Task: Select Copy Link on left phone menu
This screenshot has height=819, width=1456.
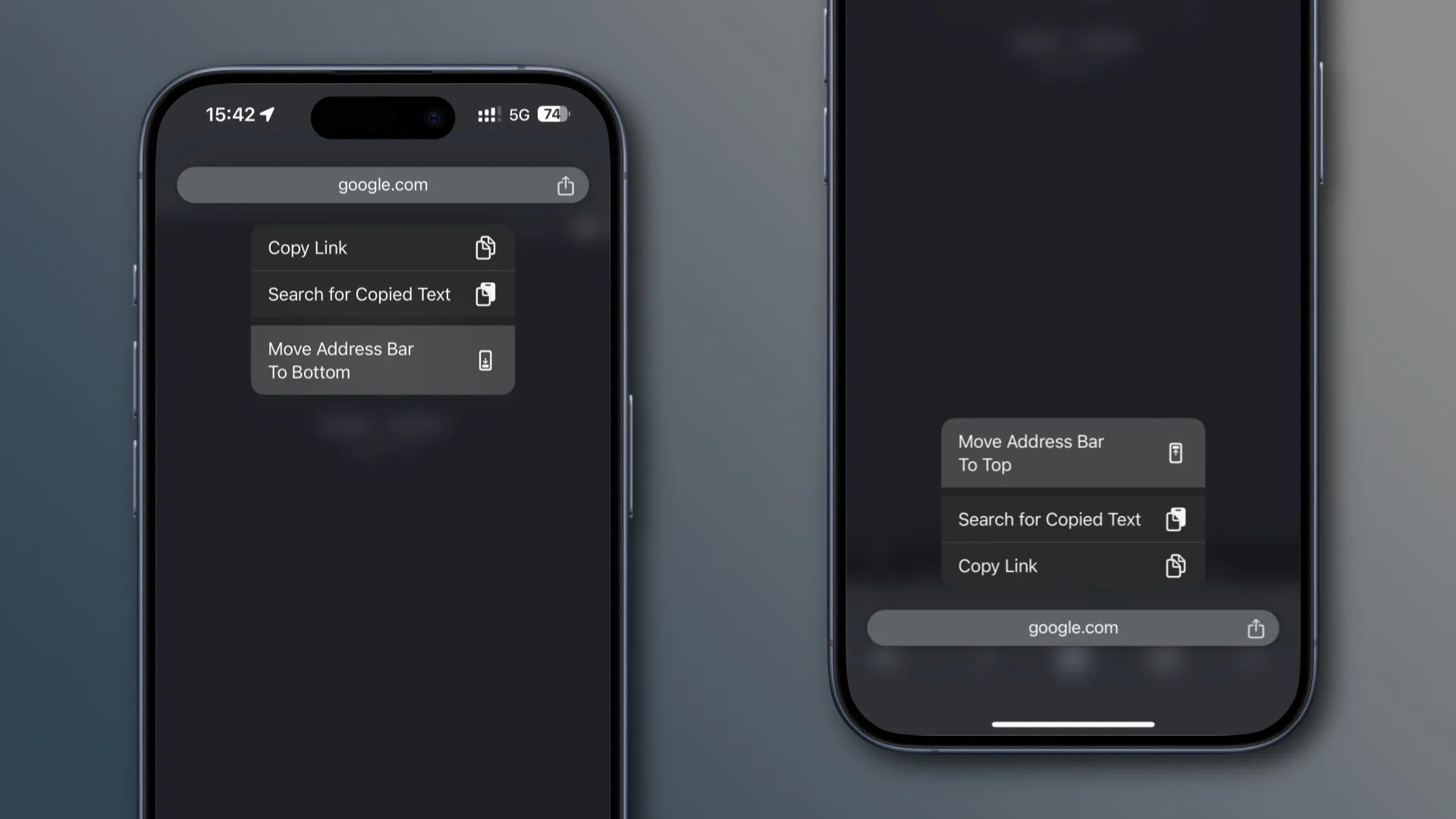Action: pyautogui.click(x=383, y=247)
